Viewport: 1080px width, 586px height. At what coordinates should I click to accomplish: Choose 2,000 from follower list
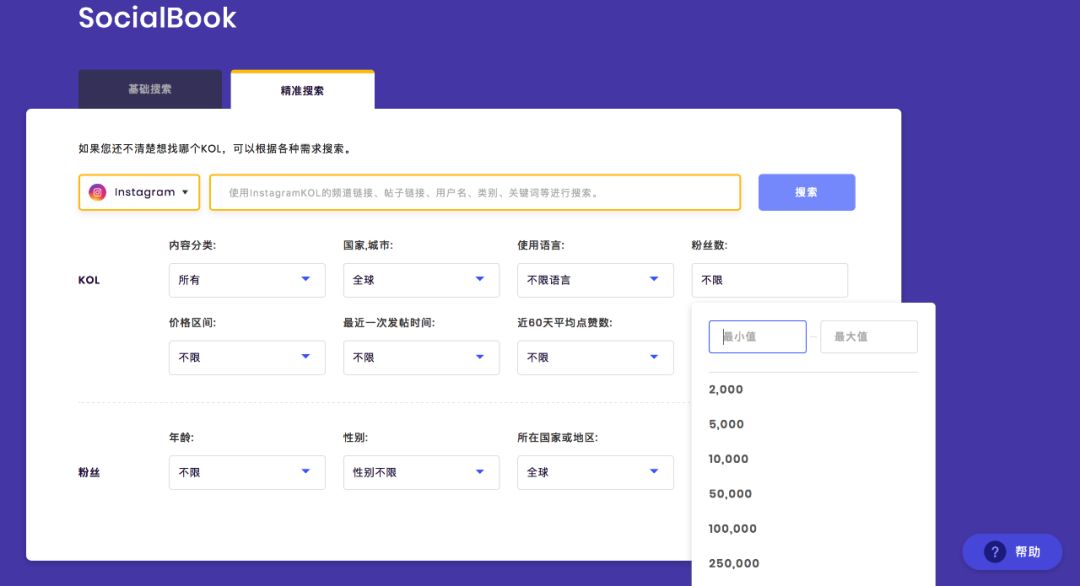point(726,389)
